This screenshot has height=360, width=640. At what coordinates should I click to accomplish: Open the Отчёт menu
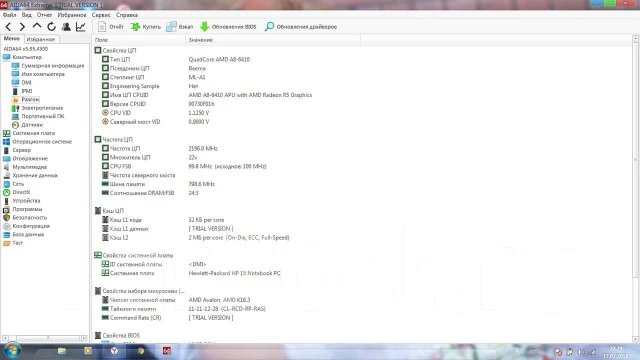pos(44,15)
